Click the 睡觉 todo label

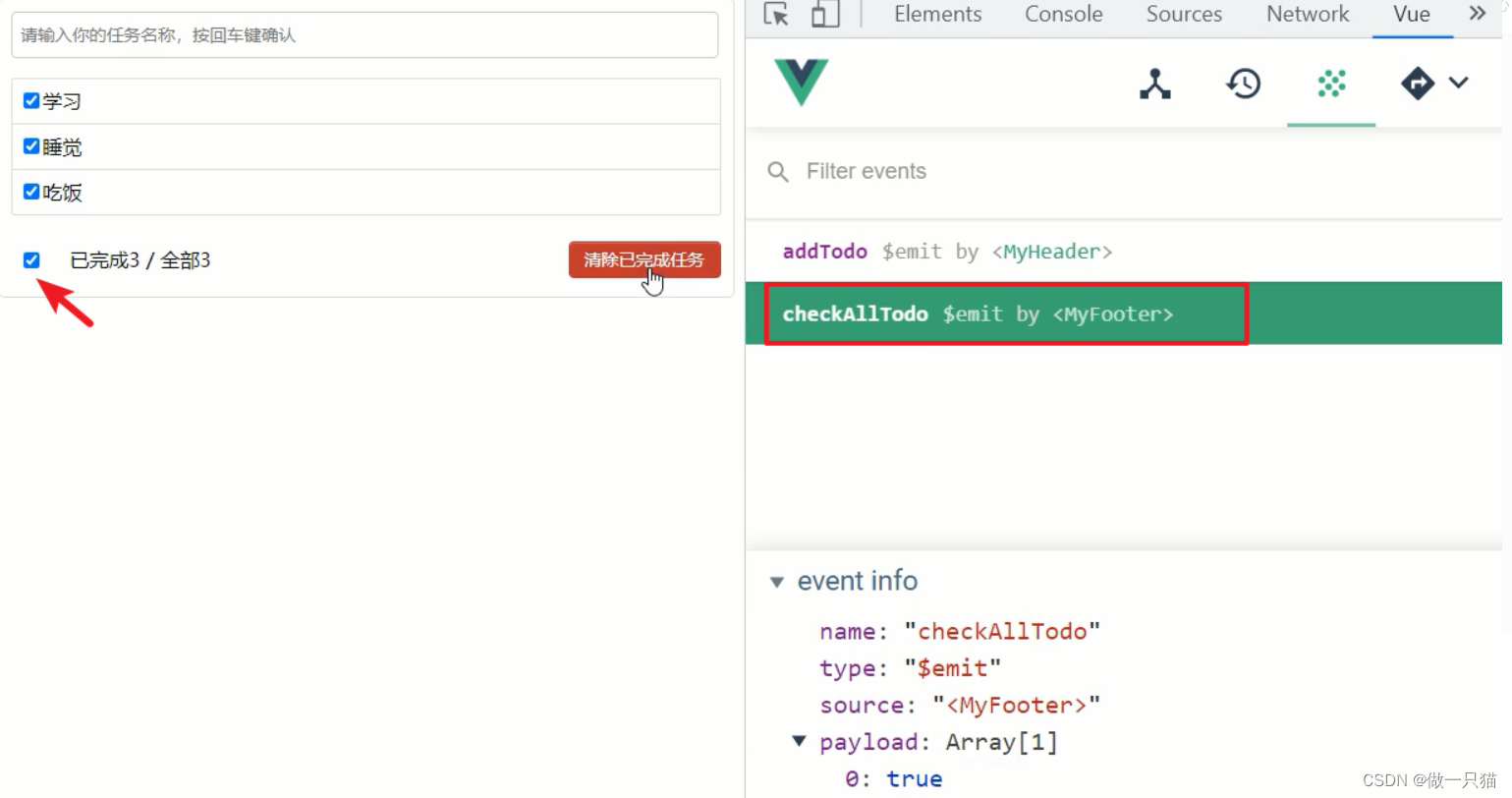[x=62, y=147]
